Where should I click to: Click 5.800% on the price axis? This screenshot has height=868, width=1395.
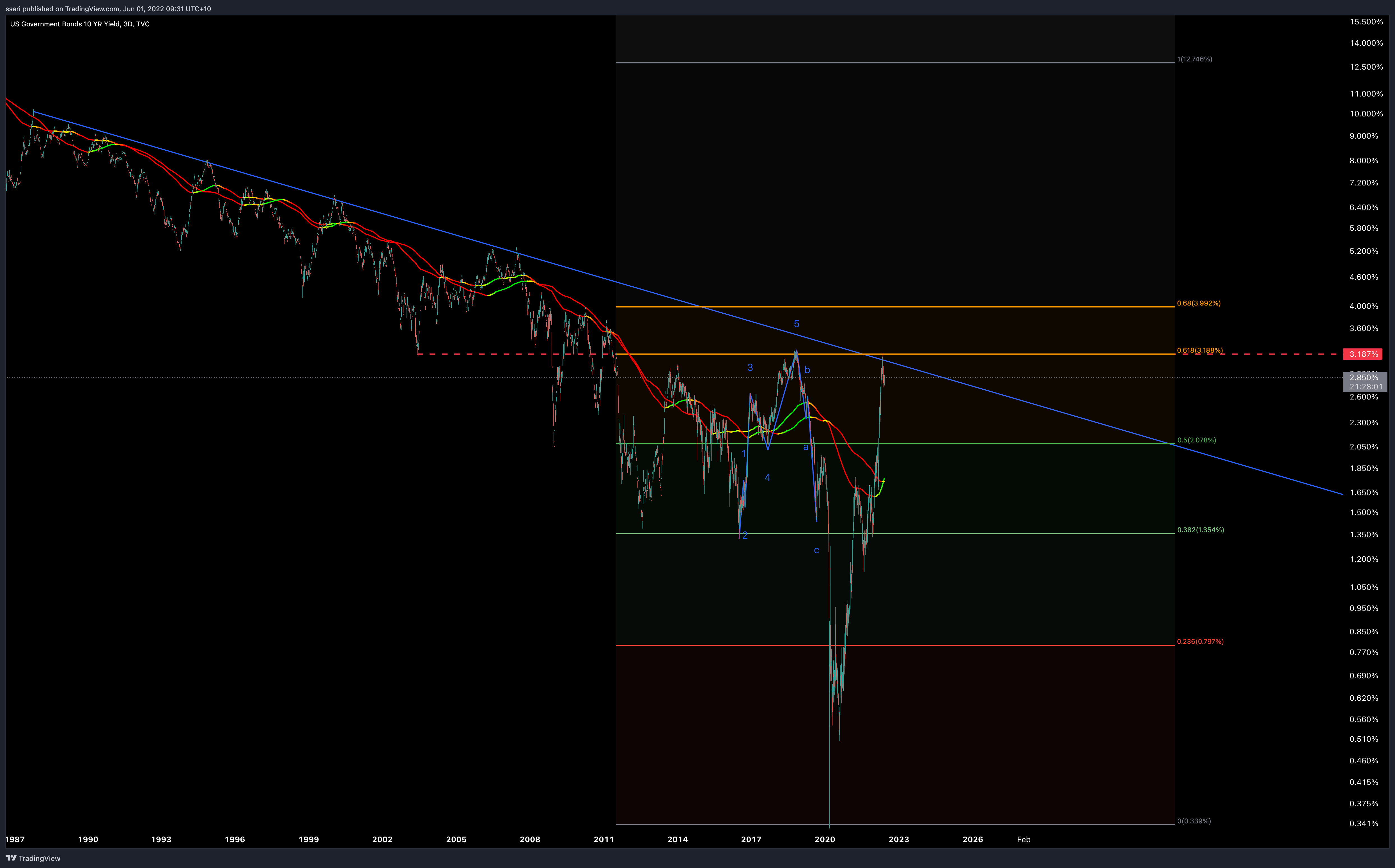click(x=1364, y=228)
